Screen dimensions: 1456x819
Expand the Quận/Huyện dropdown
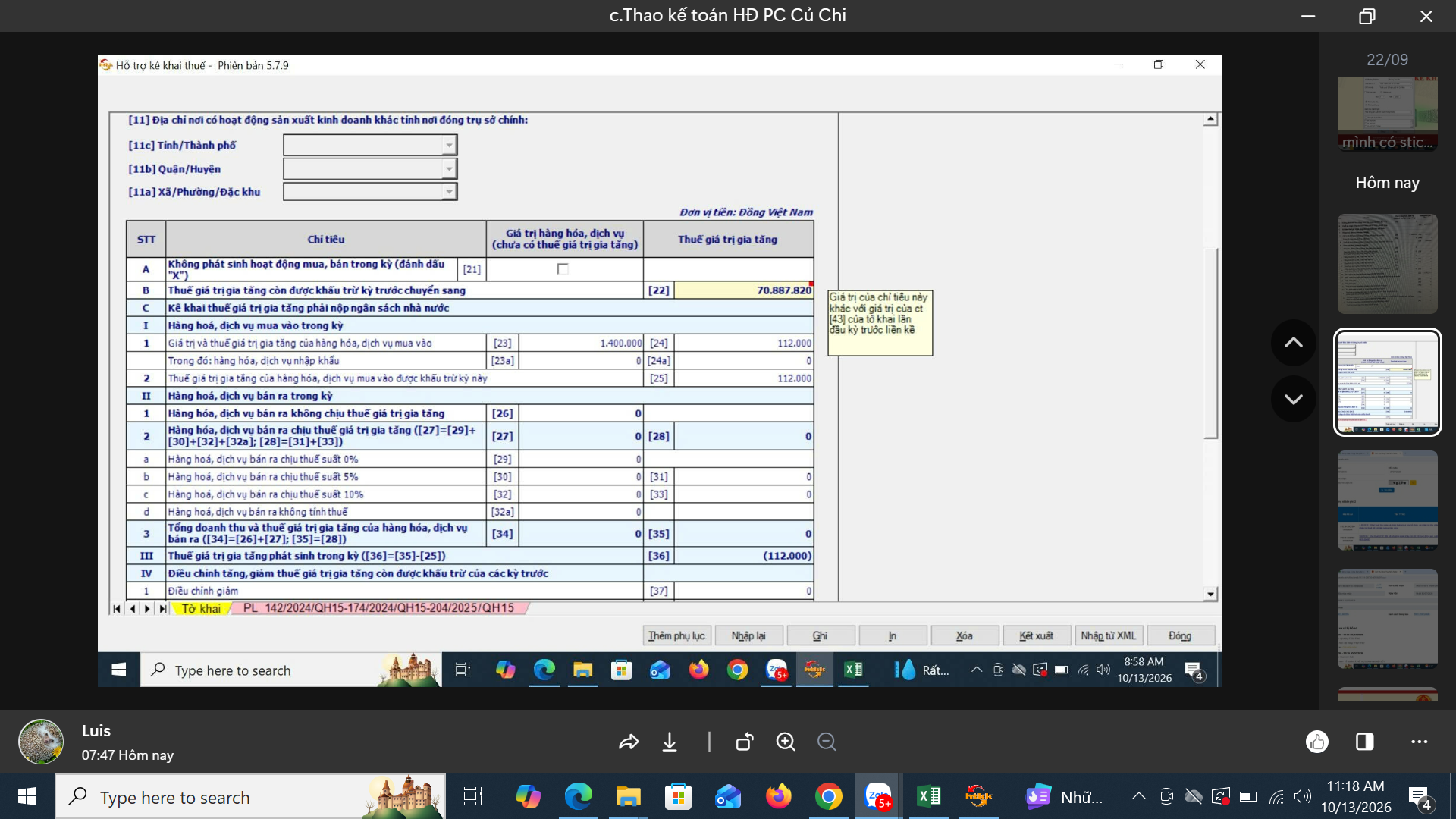[449, 168]
